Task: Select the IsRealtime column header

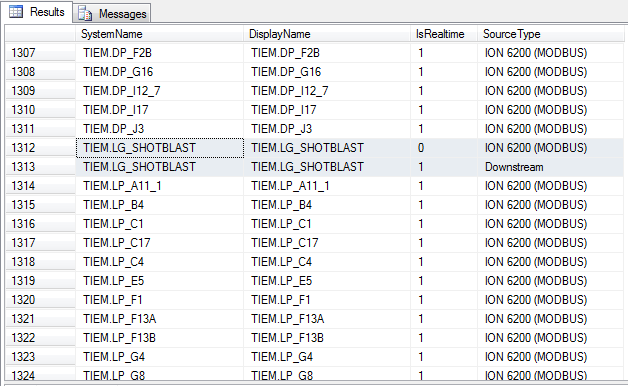Action: point(444,34)
